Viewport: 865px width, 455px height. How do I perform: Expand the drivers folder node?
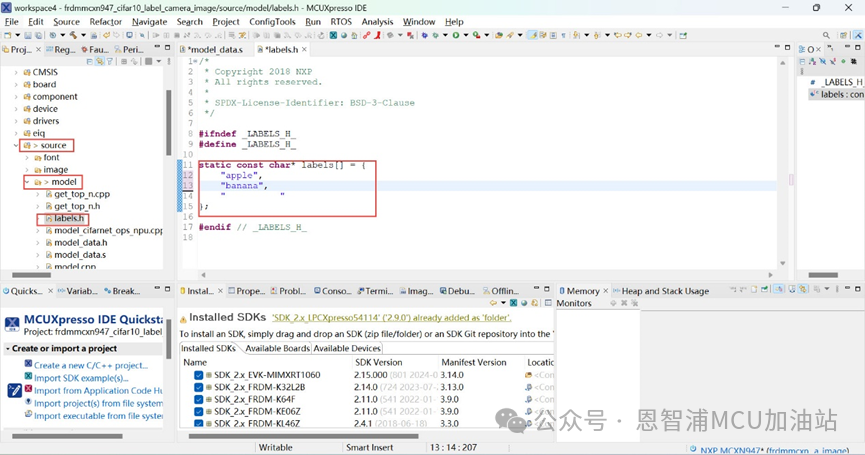click(16, 121)
